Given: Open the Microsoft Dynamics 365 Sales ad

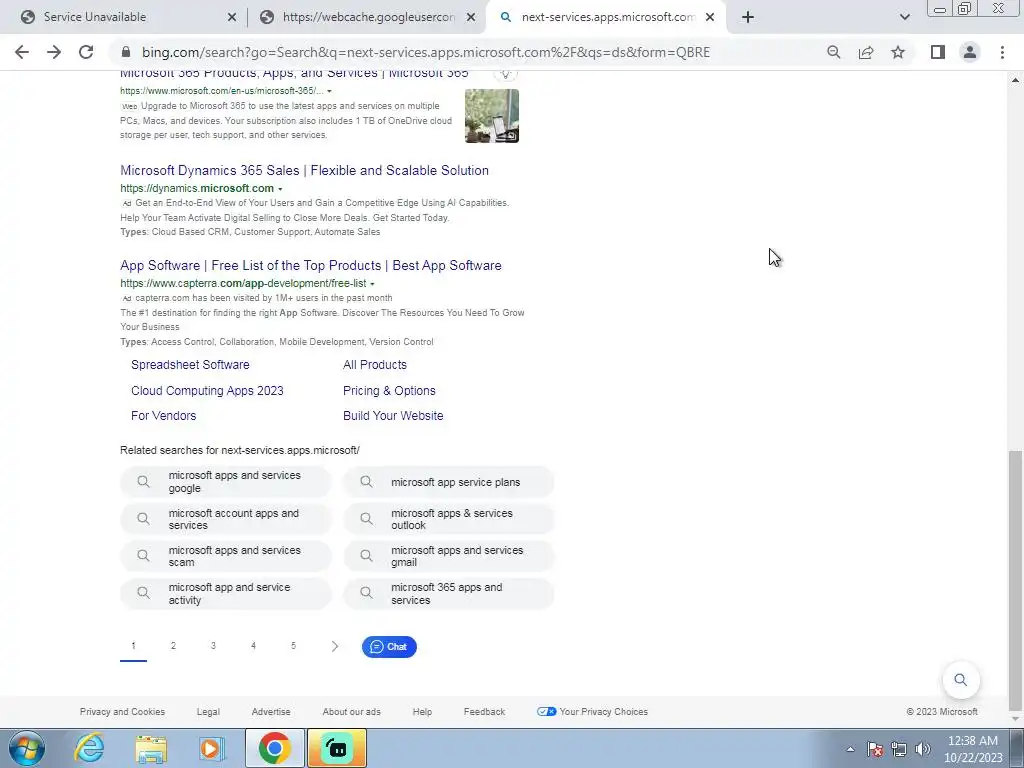Looking at the screenshot, I should point(304,170).
